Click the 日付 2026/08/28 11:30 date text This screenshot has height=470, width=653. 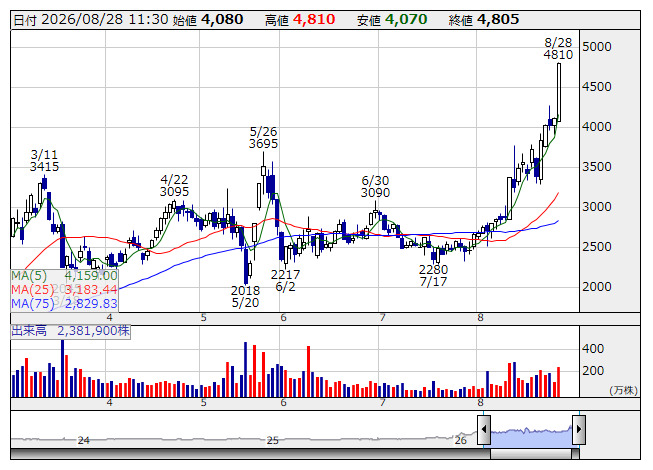click(x=91, y=20)
